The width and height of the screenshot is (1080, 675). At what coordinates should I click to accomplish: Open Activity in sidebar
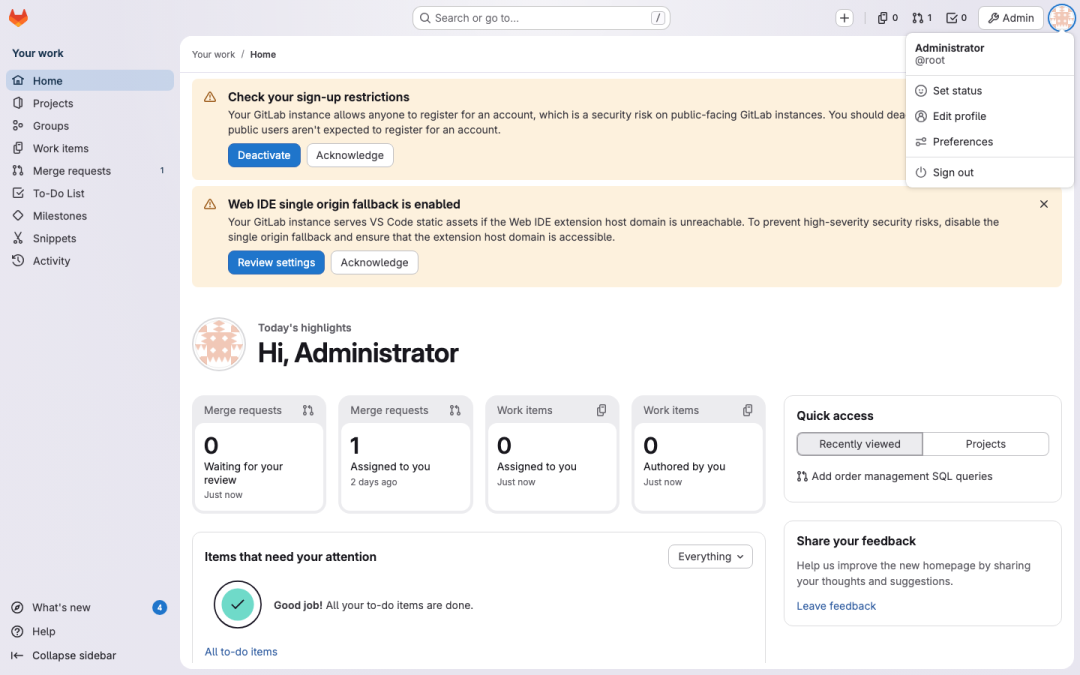click(x=90, y=261)
